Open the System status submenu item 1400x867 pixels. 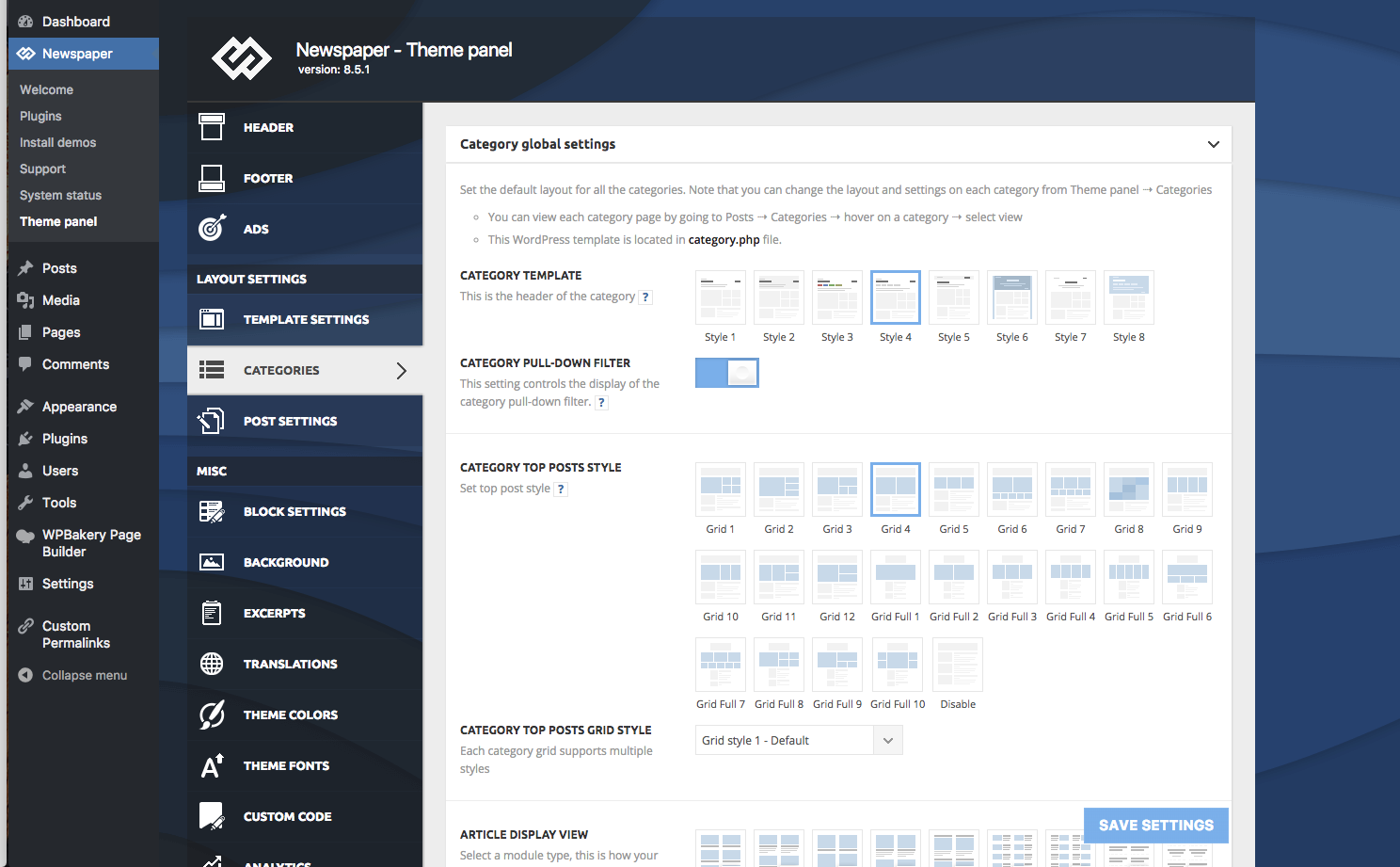60,195
